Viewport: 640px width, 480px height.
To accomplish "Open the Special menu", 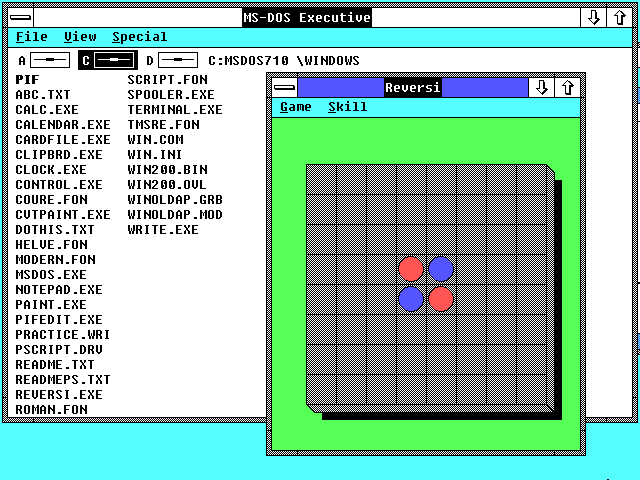I will [140, 37].
